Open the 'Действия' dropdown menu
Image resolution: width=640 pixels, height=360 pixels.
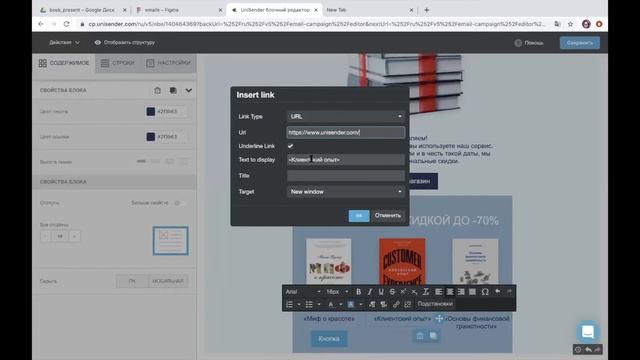[64, 42]
